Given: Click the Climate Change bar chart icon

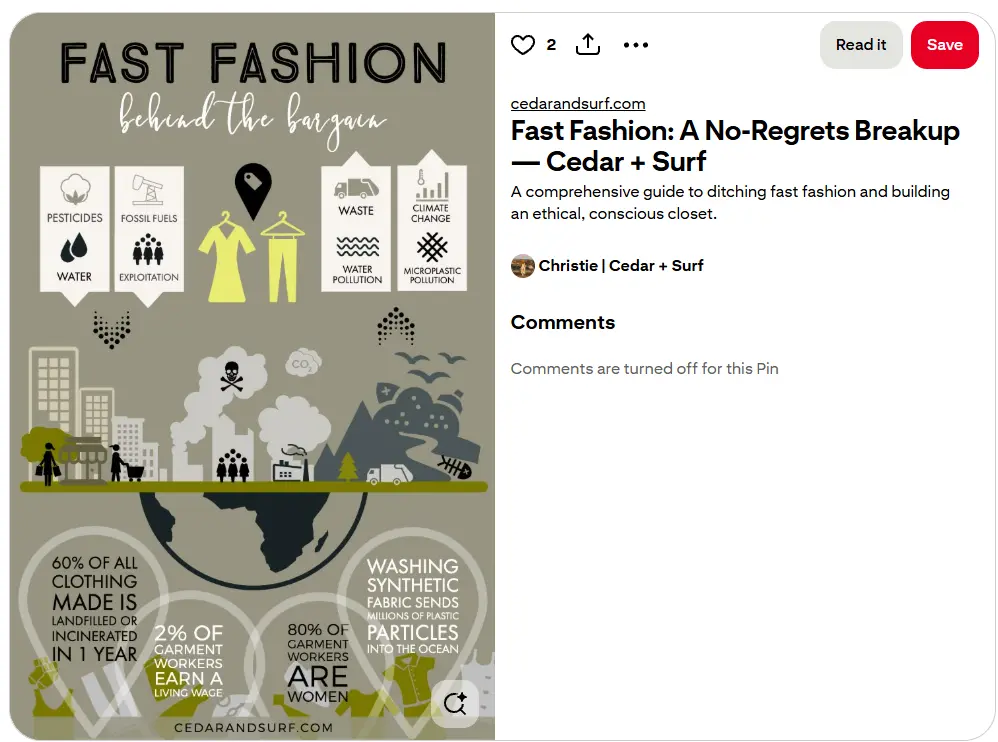Looking at the screenshot, I should pos(432,188).
